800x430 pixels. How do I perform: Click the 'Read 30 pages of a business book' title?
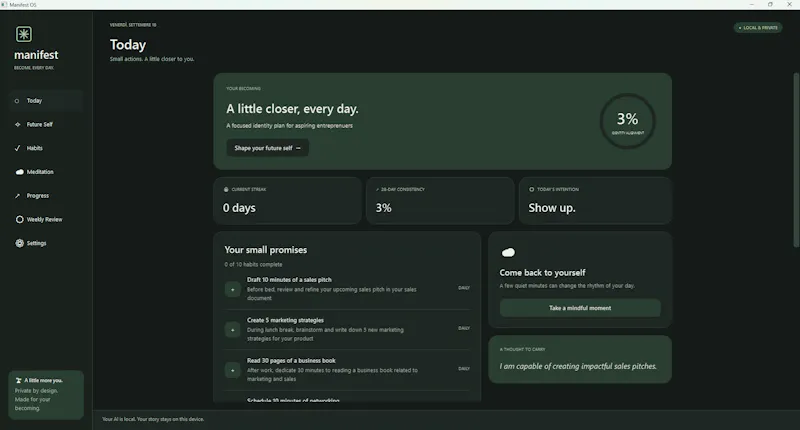click(x=291, y=361)
